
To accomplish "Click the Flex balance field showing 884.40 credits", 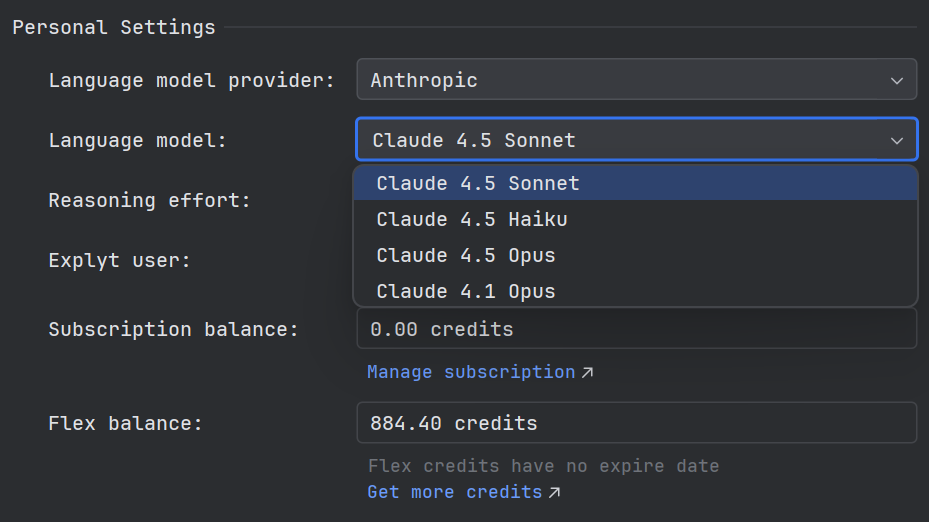I will click(x=636, y=423).
